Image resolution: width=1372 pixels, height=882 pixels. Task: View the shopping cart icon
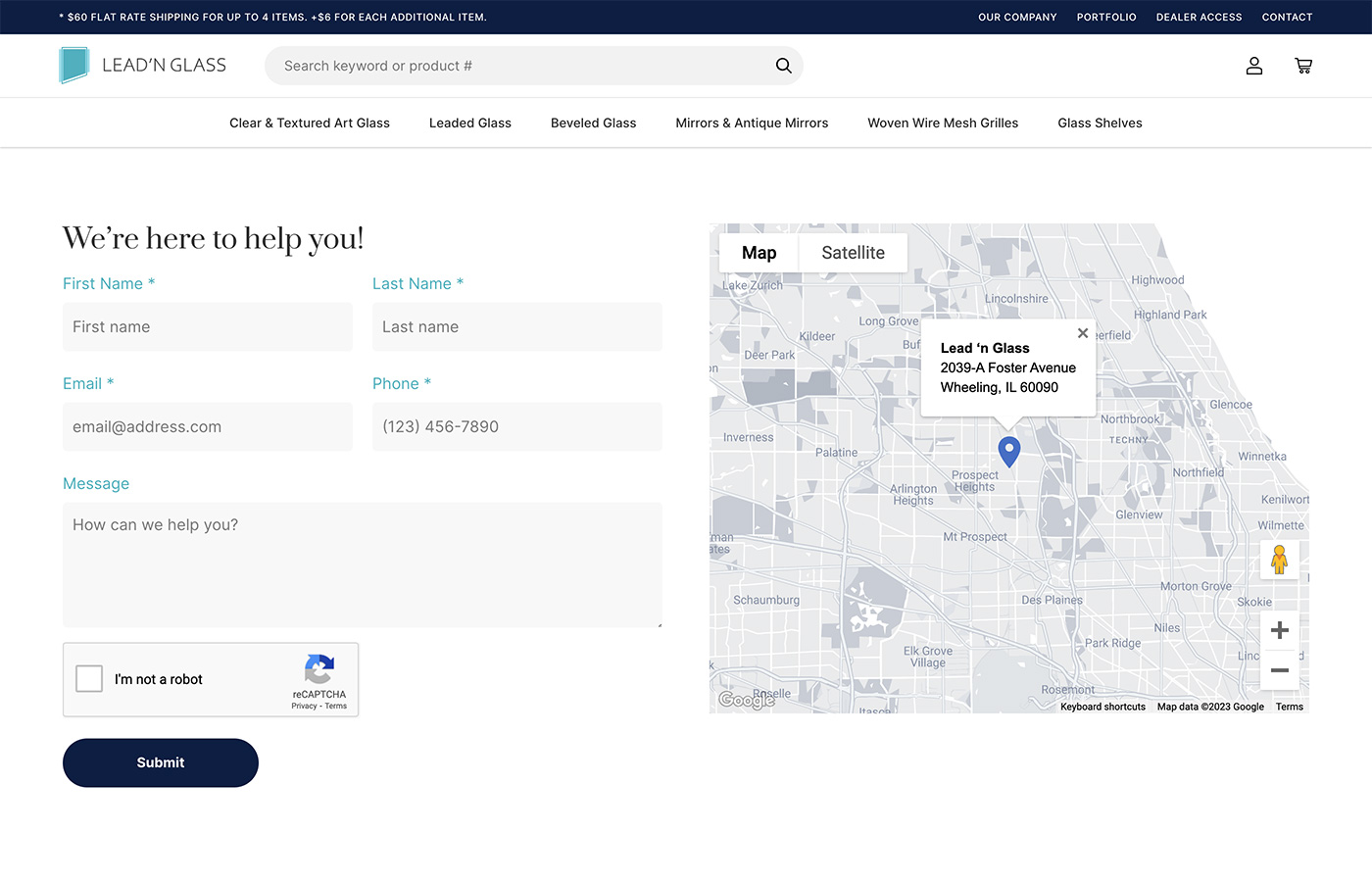(1303, 66)
